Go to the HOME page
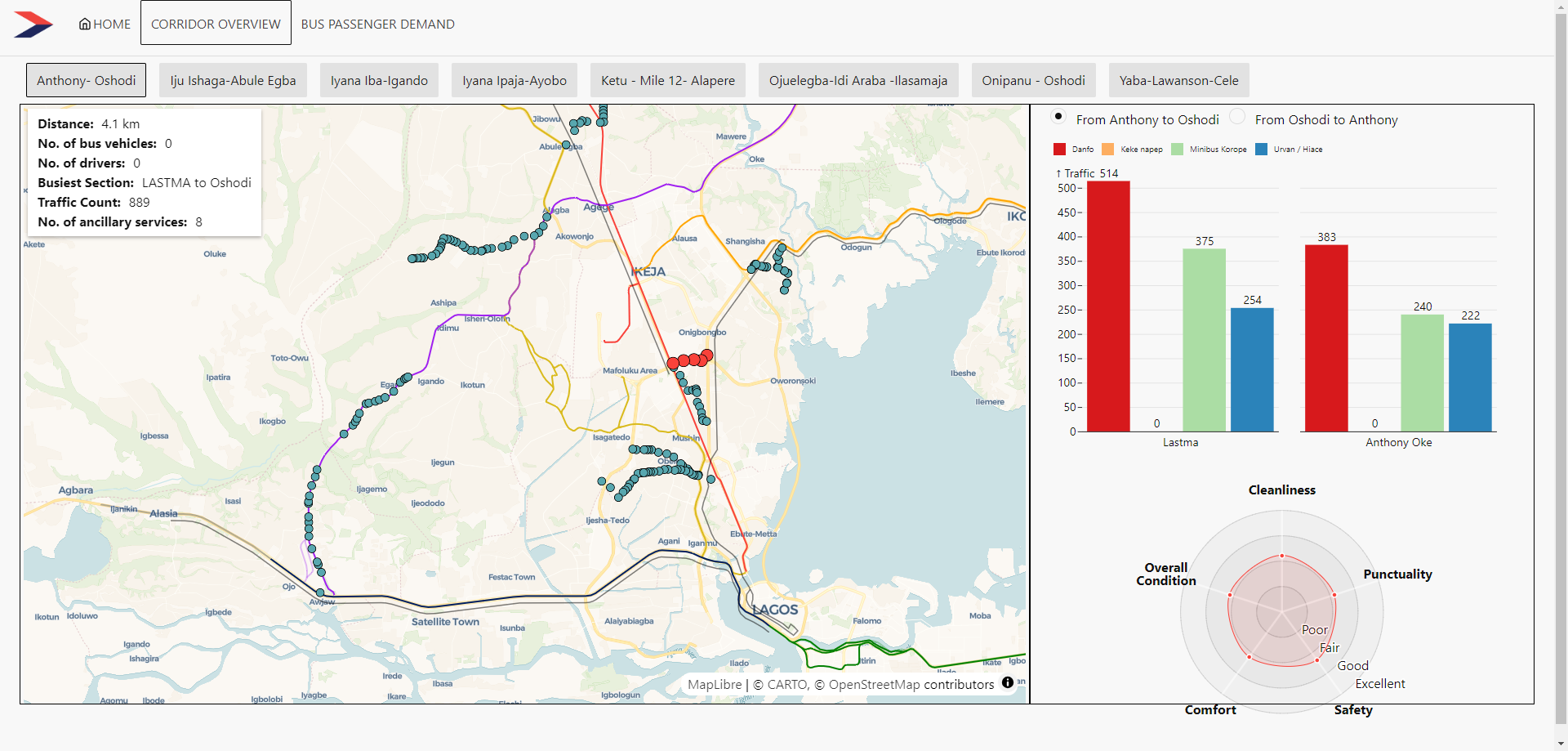Image resolution: width=1568 pixels, height=751 pixels. pyautogui.click(x=105, y=24)
